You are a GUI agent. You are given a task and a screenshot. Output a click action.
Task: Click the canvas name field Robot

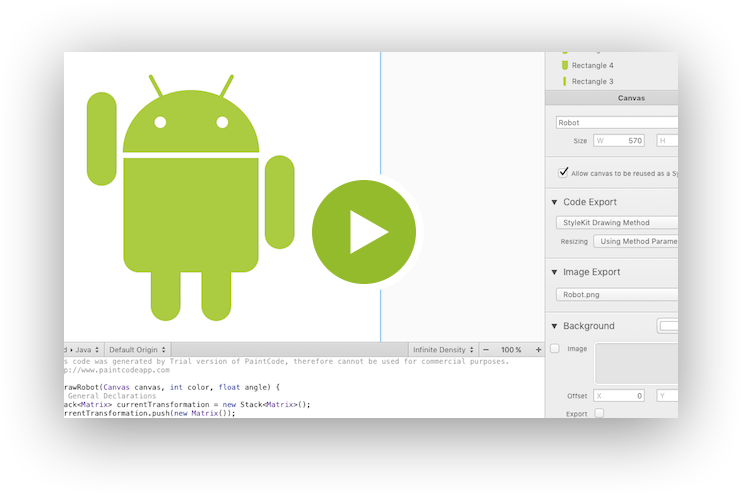coord(616,122)
